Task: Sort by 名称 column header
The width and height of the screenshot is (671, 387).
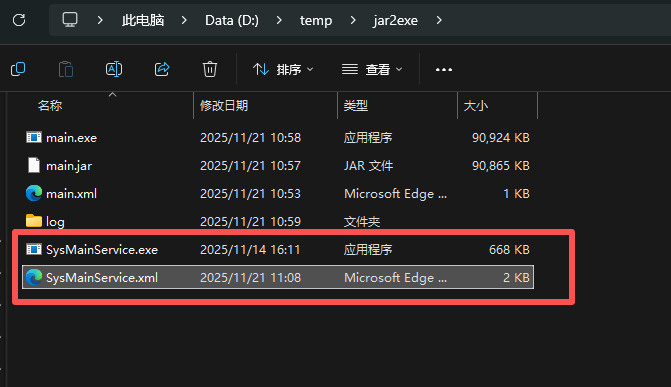Action: 50,106
